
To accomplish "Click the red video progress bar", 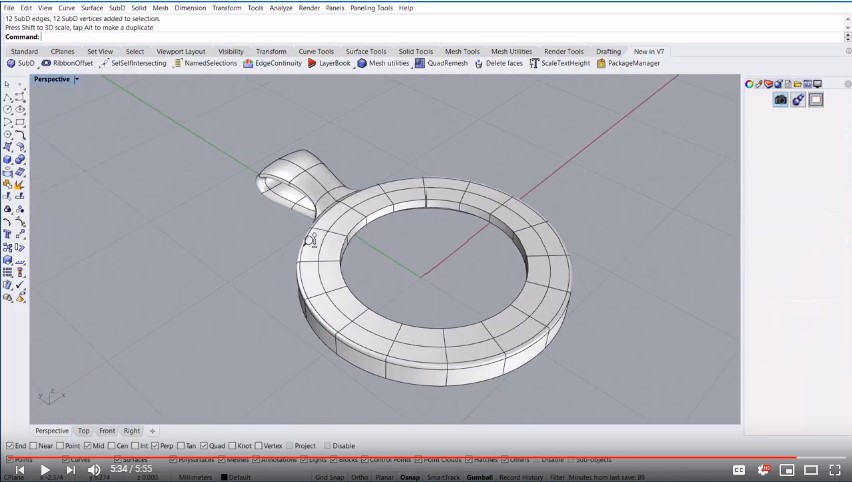I will coord(398,458).
